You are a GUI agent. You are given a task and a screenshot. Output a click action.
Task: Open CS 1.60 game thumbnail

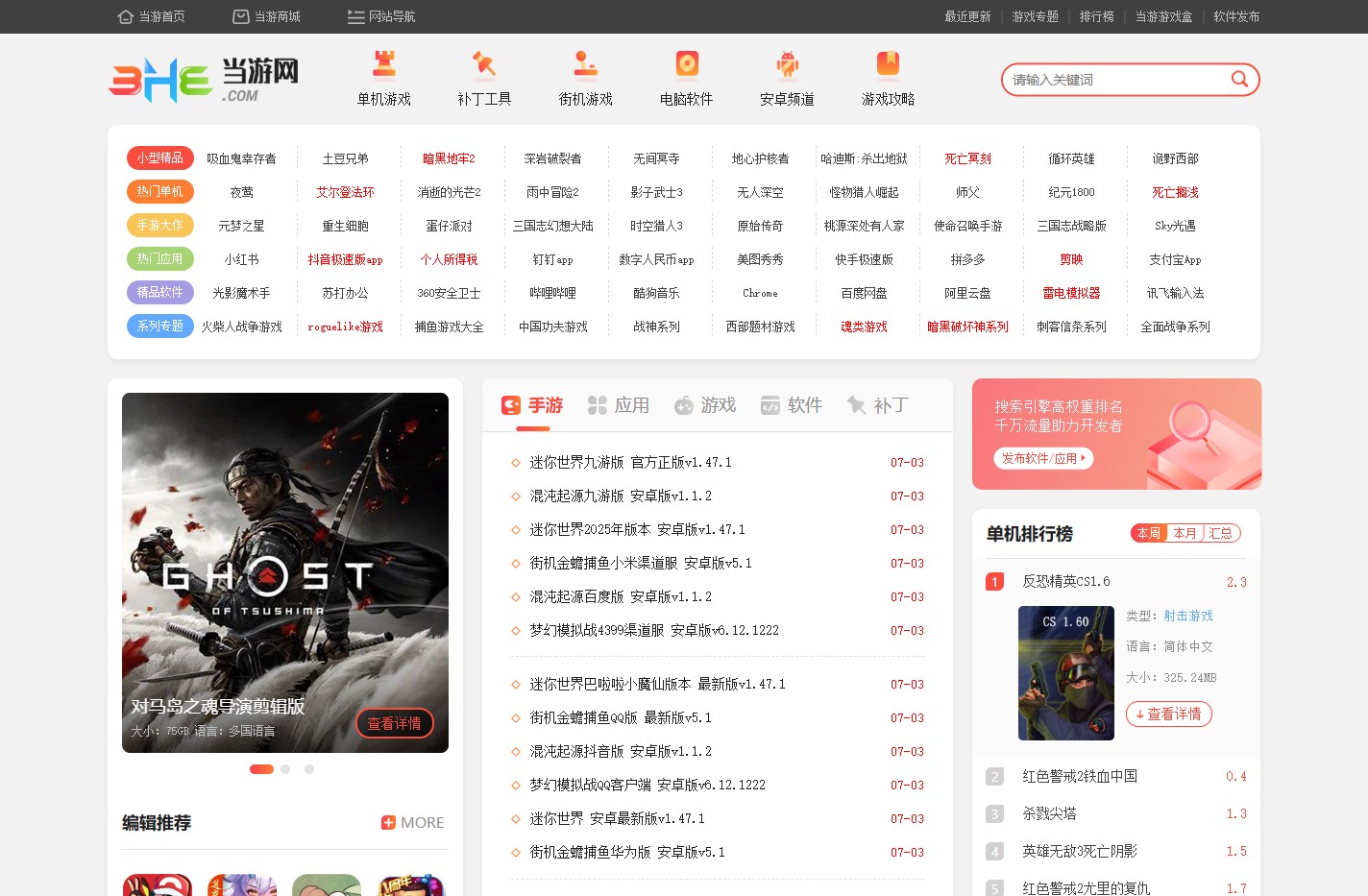pyautogui.click(x=1066, y=673)
